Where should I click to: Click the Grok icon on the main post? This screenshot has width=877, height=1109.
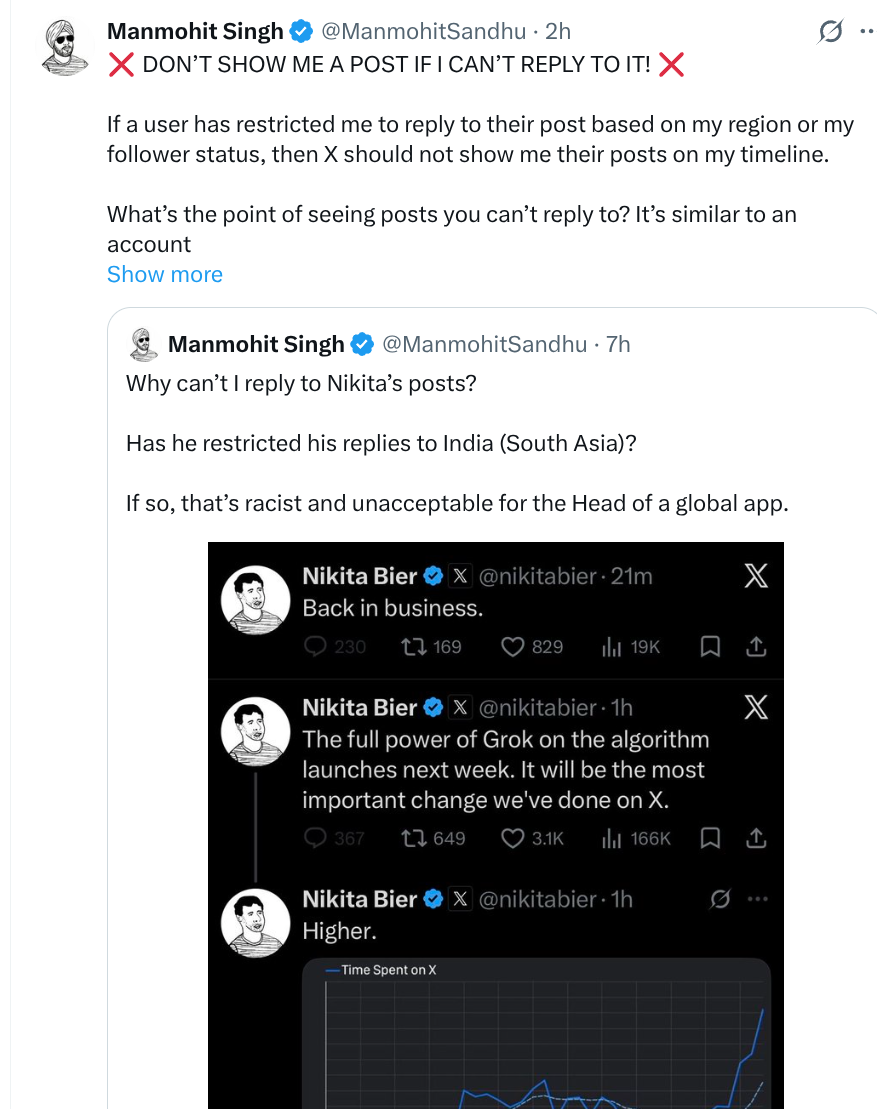[830, 33]
